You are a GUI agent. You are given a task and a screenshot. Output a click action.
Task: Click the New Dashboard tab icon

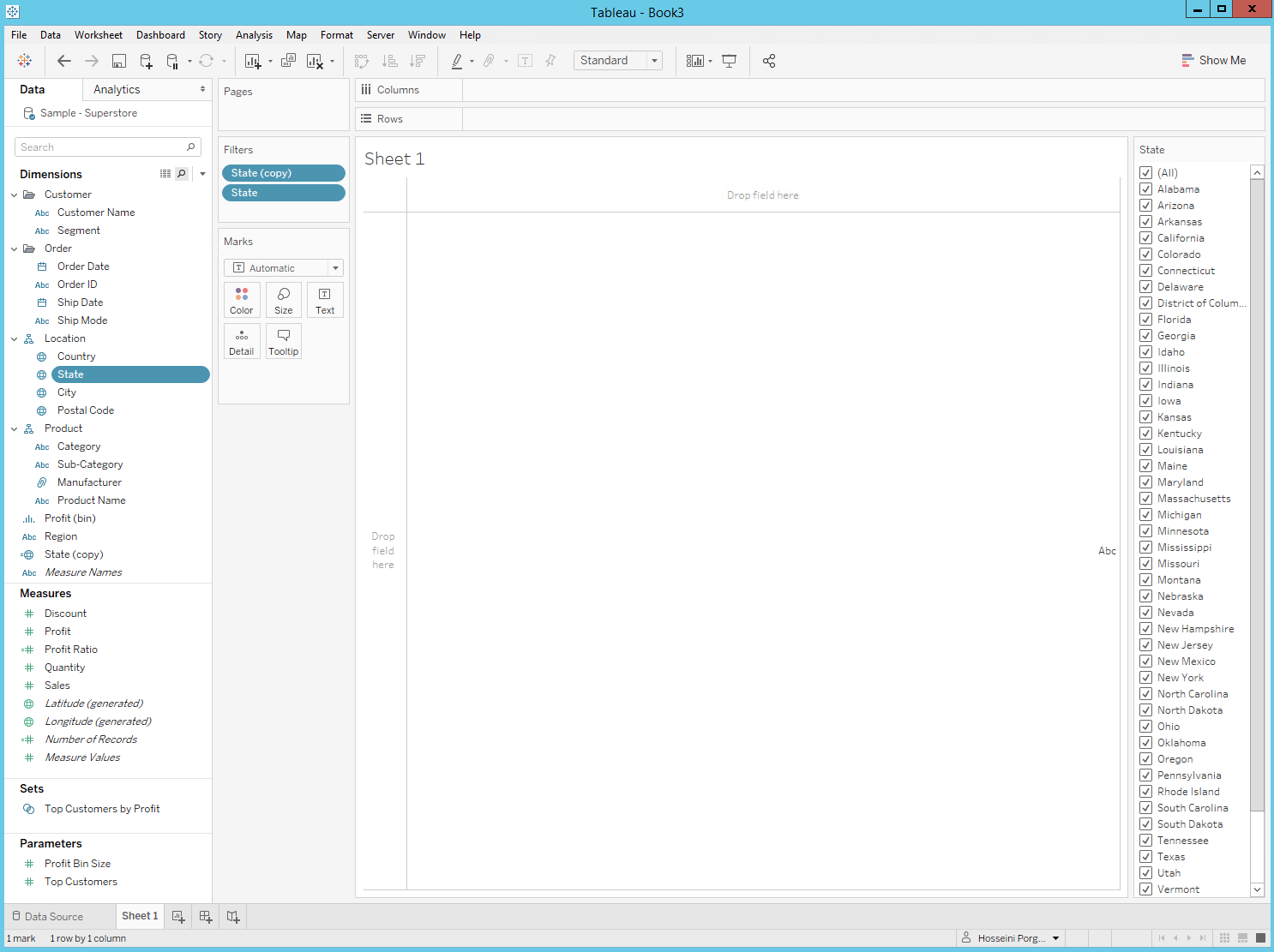click(206, 916)
